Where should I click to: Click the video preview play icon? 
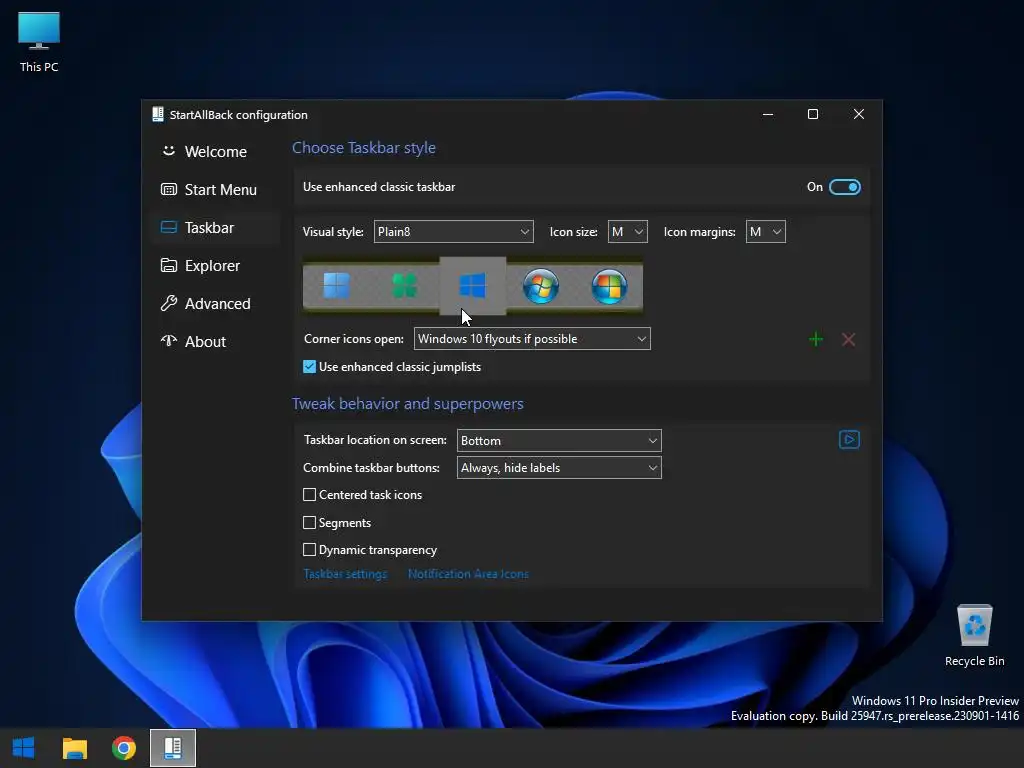[x=849, y=440]
